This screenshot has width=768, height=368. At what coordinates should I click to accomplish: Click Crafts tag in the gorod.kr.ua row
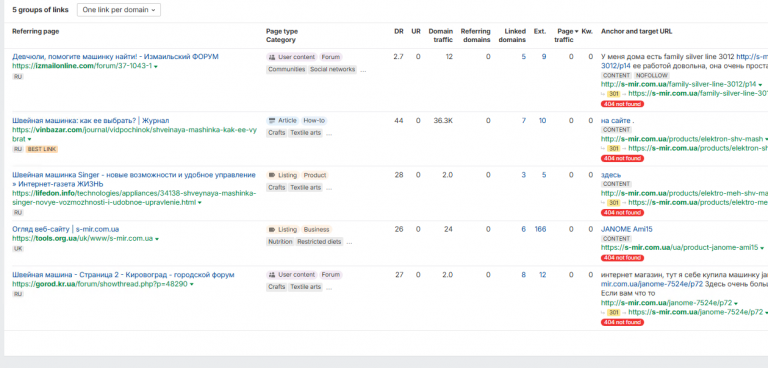click(x=277, y=287)
